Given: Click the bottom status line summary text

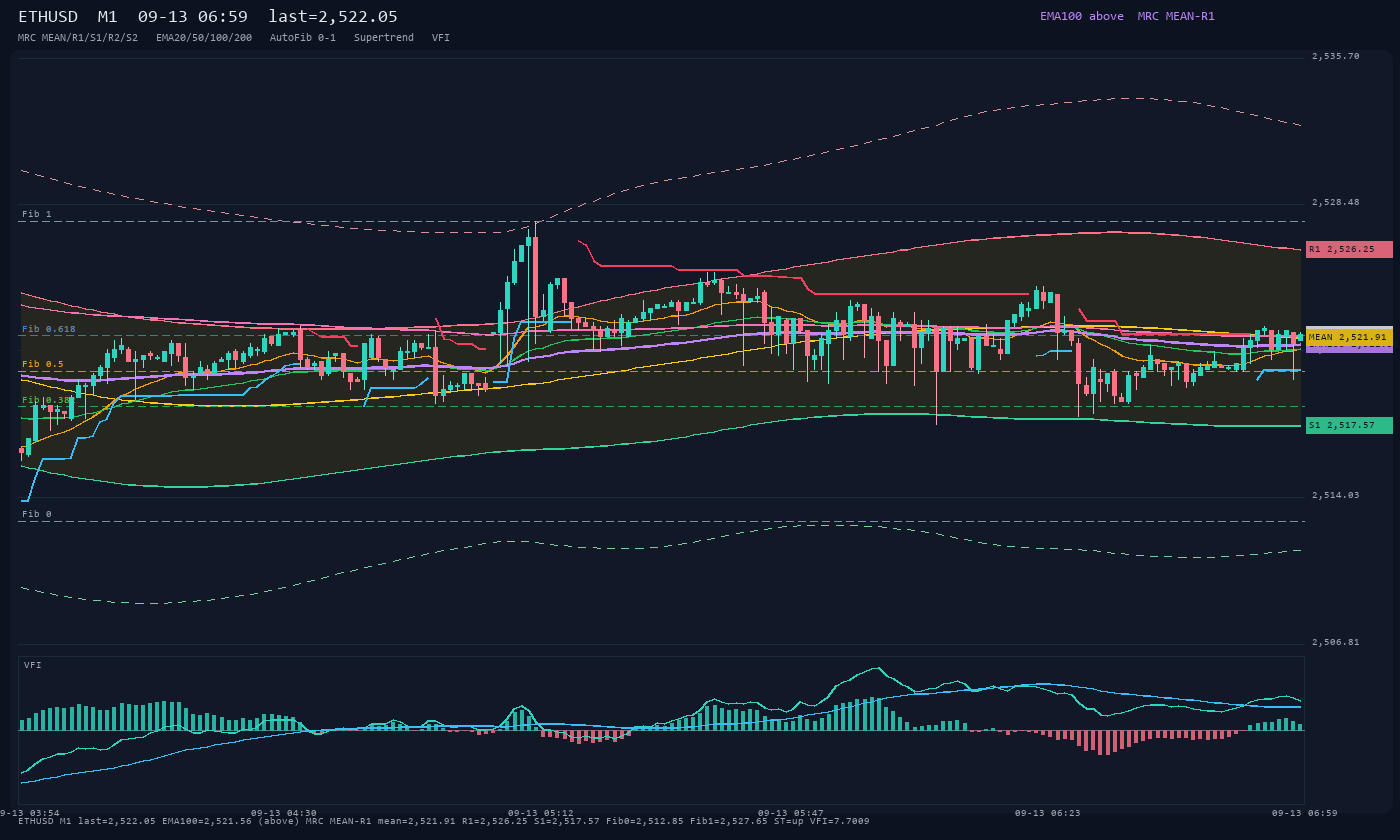Looking at the screenshot, I should (444, 821).
